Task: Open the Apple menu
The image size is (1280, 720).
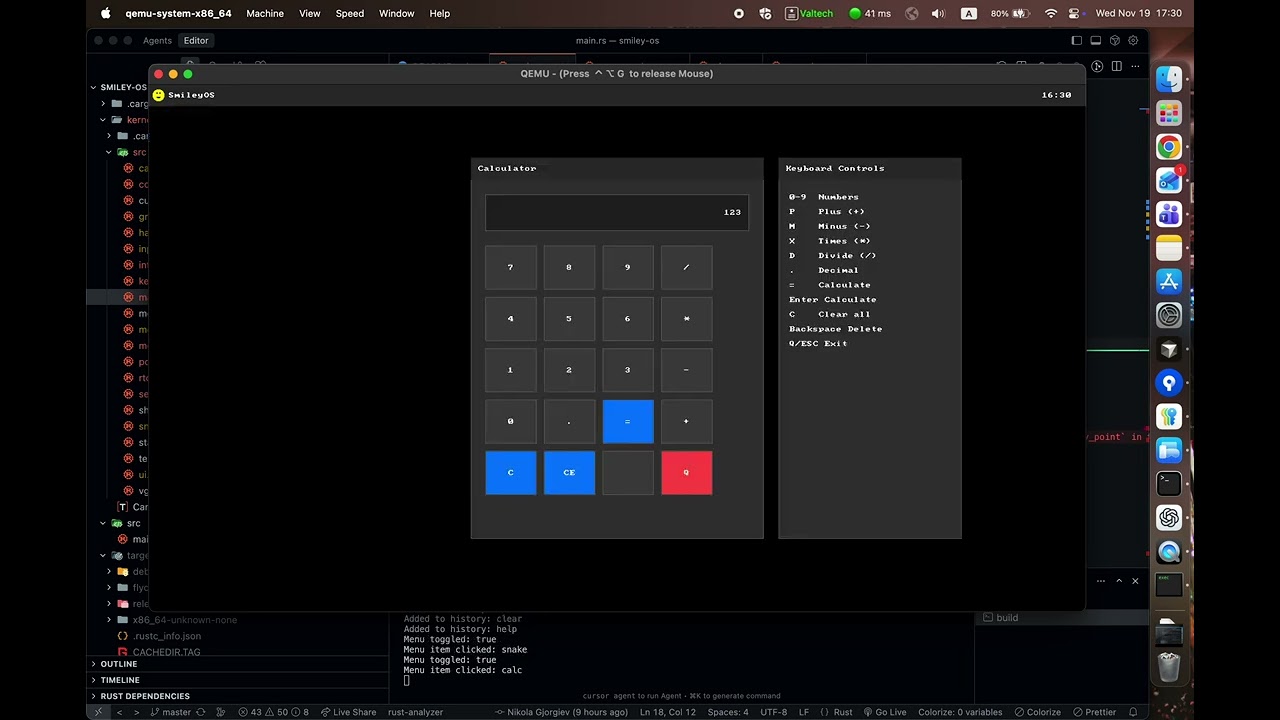Action: coord(106,13)
